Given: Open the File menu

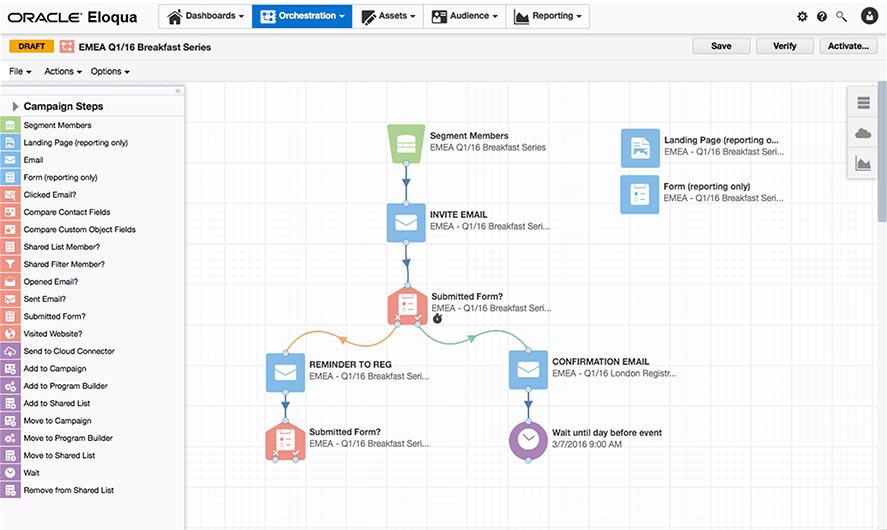Looking at the screenshot, I should coord(20,71).
